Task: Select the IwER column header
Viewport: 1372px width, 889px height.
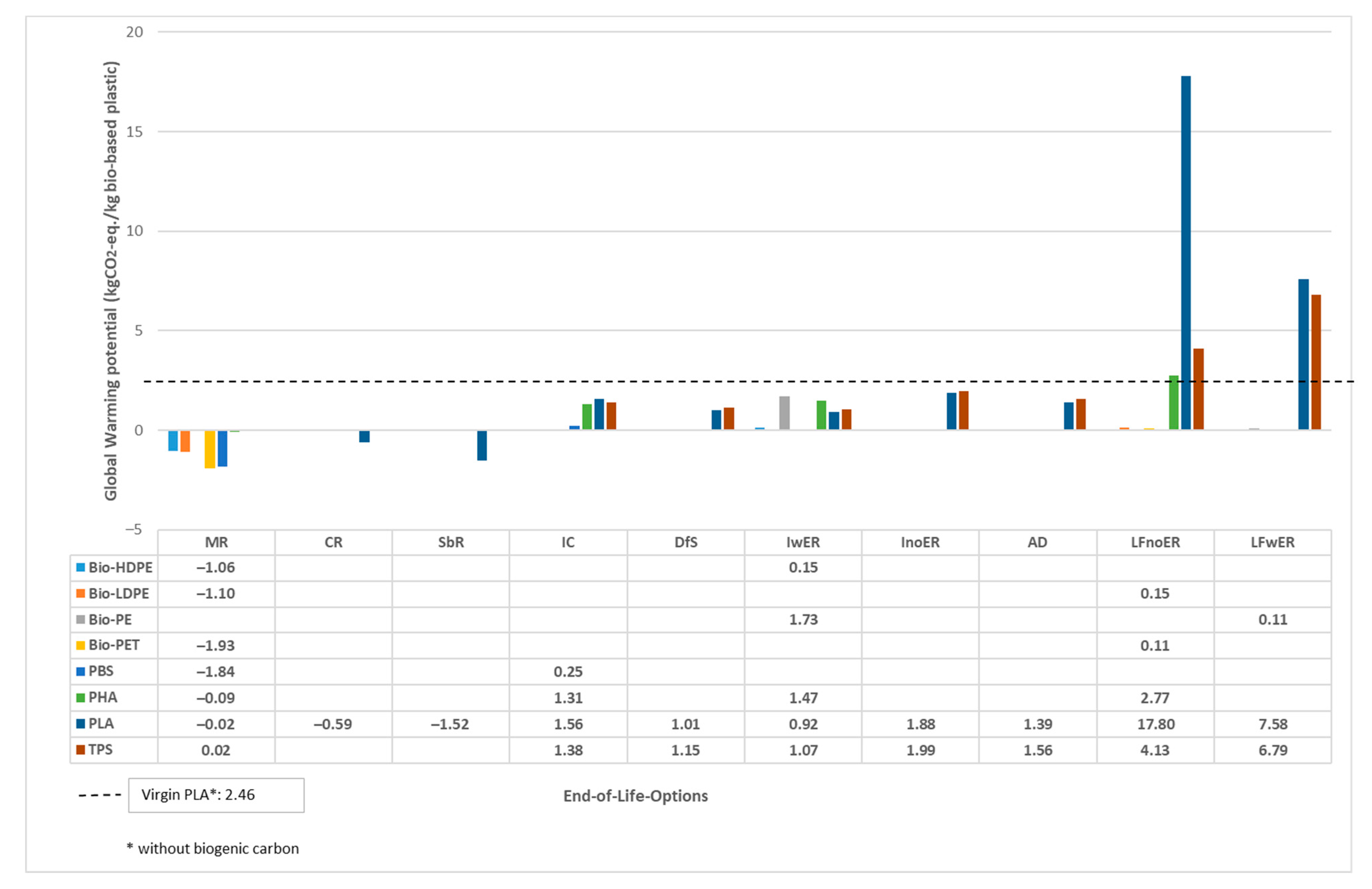Action: (803, 542)
